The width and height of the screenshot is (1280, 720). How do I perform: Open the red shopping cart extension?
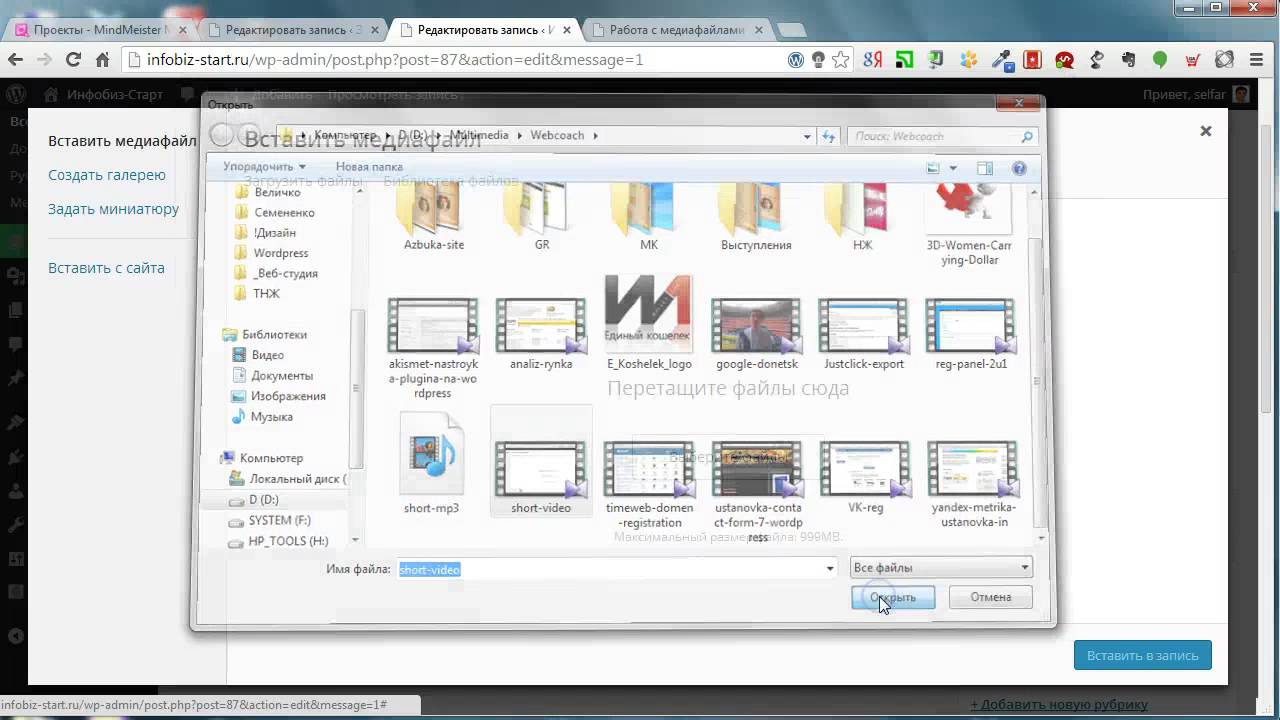click(x=1192, y=60)
